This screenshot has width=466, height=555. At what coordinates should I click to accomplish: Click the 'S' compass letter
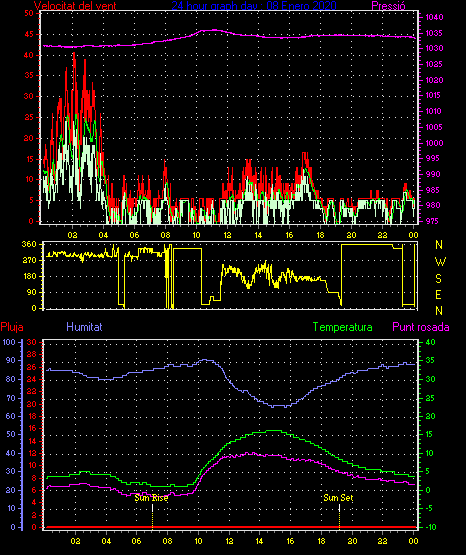tap(438, 279)
